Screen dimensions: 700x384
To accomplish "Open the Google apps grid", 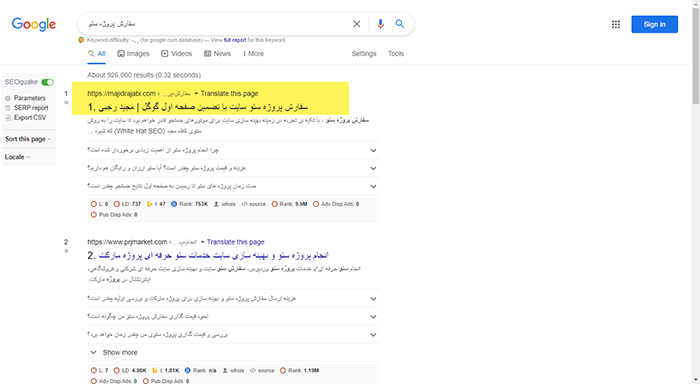I will tap(616, 25).
